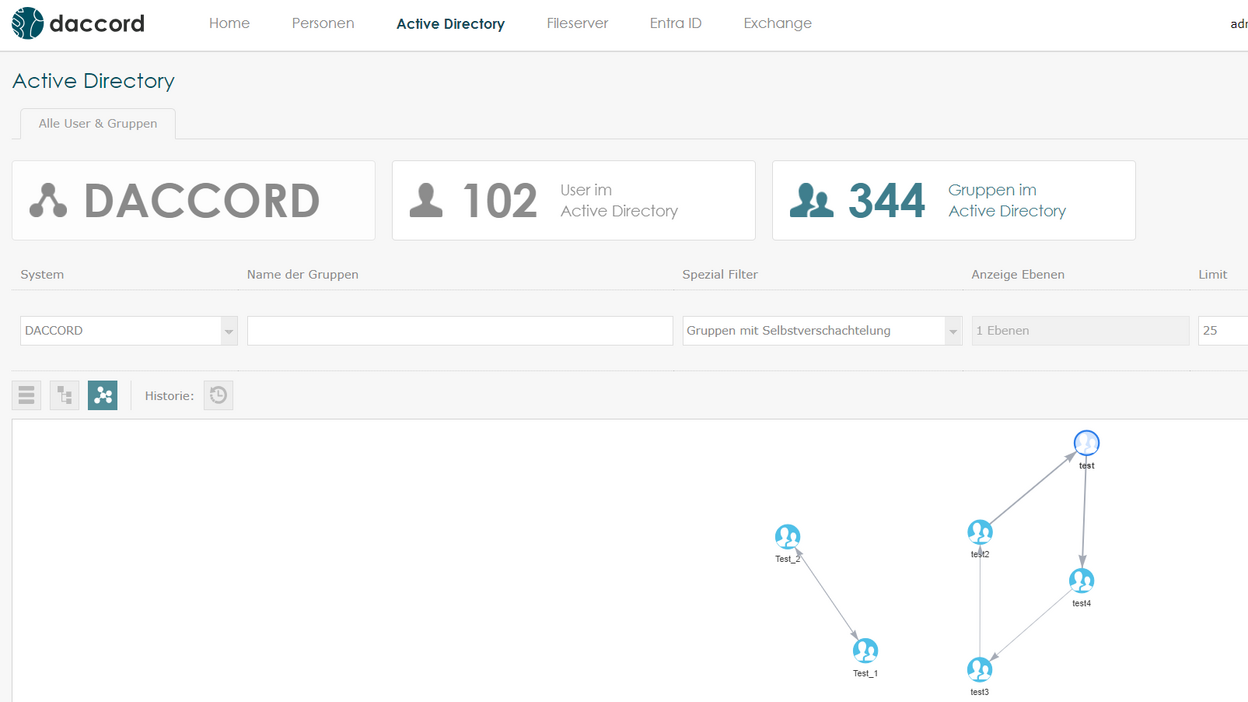Click the DACCORD domain card
This screenshot has width=1248, height=702.
193,200
